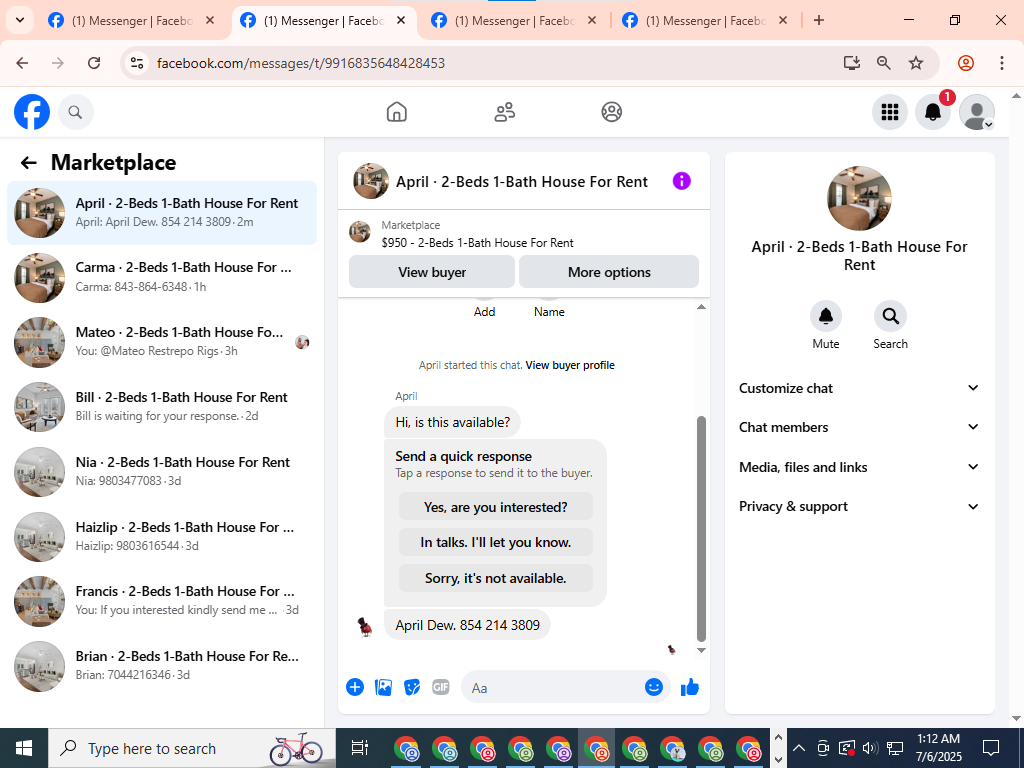The image size is (1024, 768).
Task: Click the listing profile photo in side panel
Action: click(x=859, y=198)
